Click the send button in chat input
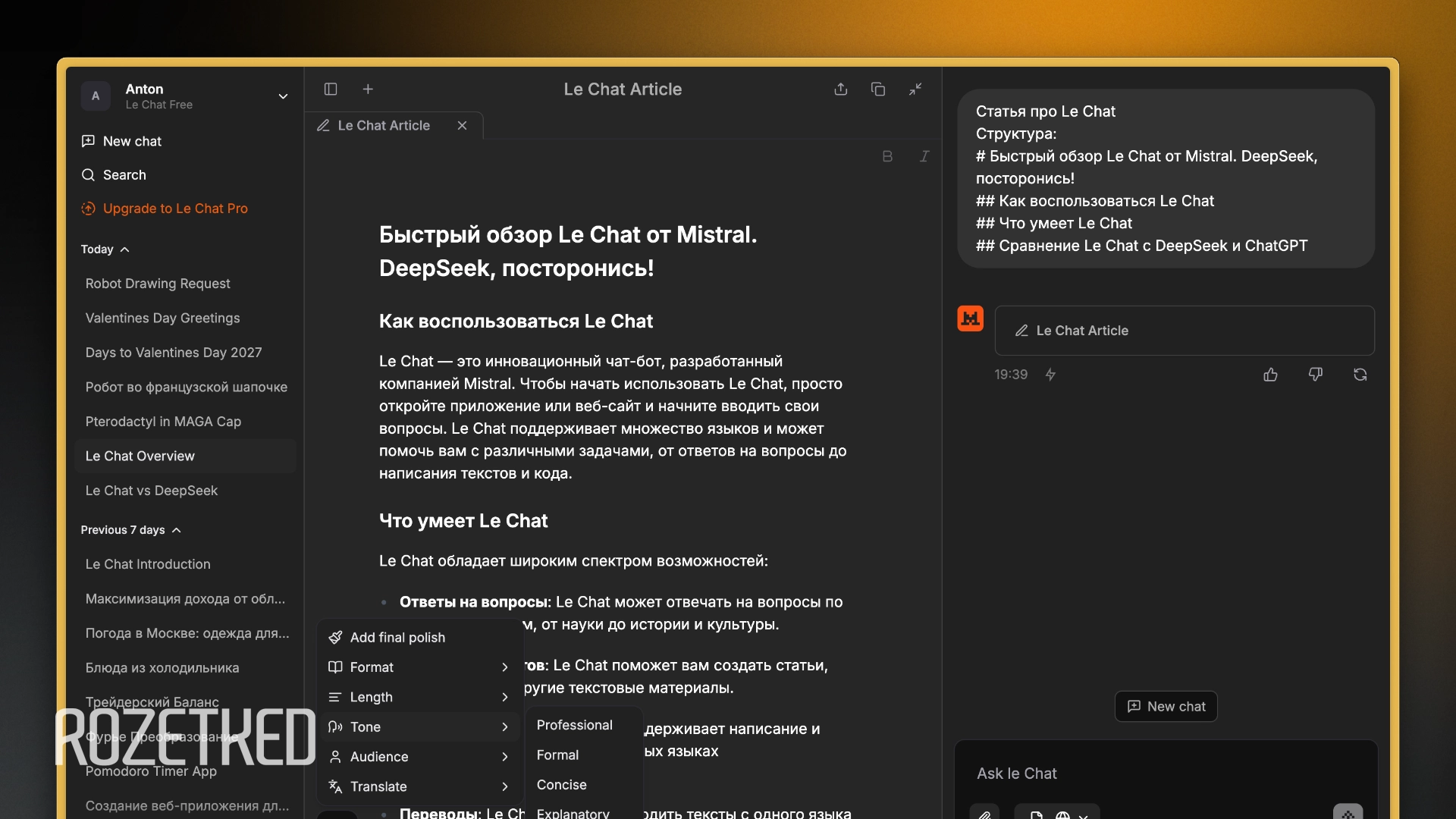Viewport: 1456px width, 819px height. [x=1348, y=813]
